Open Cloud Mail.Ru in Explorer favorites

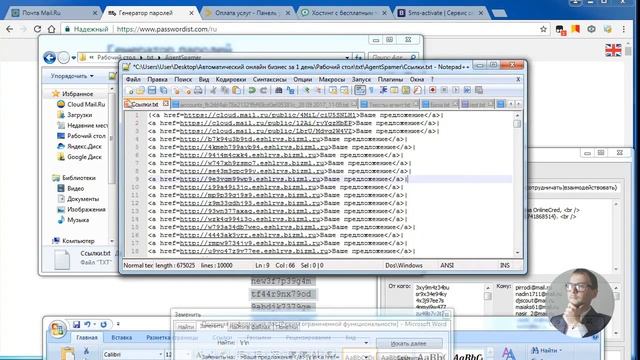[x=81, y=104]
